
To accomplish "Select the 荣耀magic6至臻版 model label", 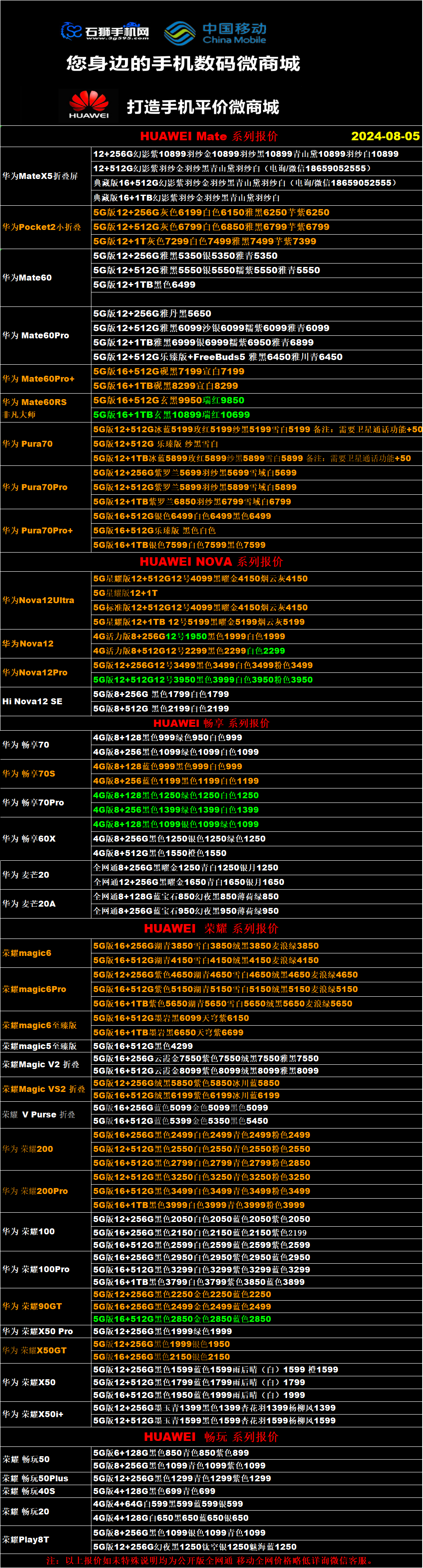I will click(x=40, y=1025).
